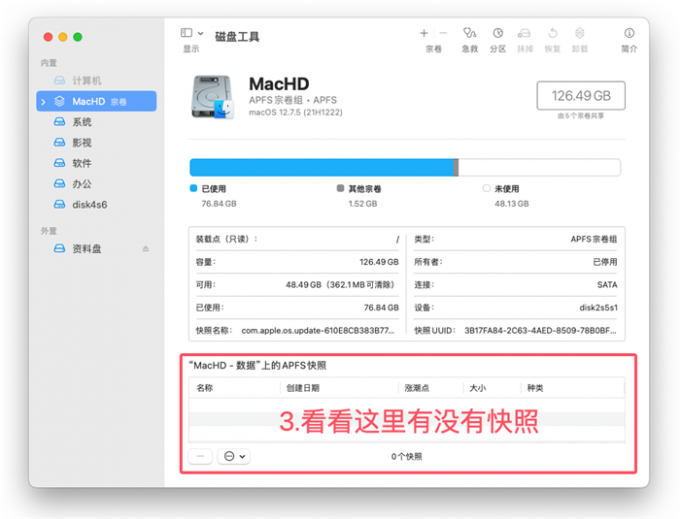Remove volume with the minus icon
The width and height of the screenshot is (680, 519).
coord(443,33)
